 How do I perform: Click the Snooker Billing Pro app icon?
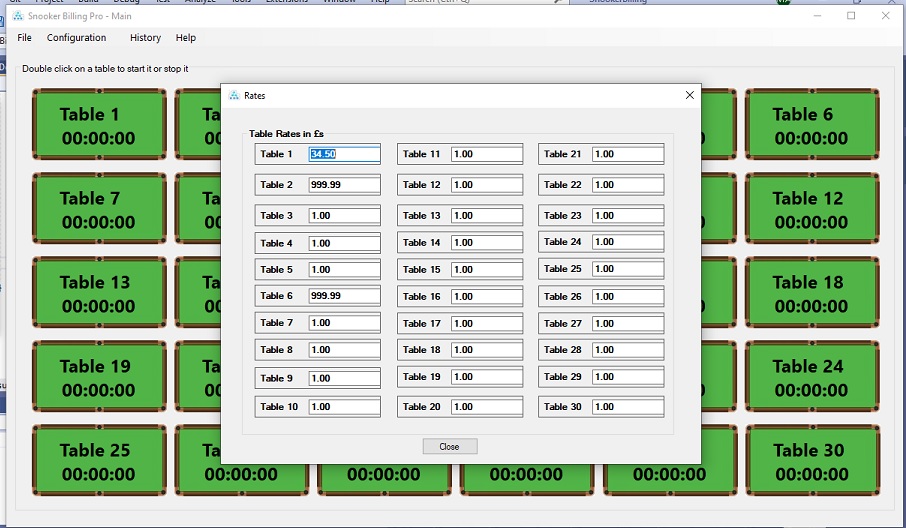pos(18,16)
